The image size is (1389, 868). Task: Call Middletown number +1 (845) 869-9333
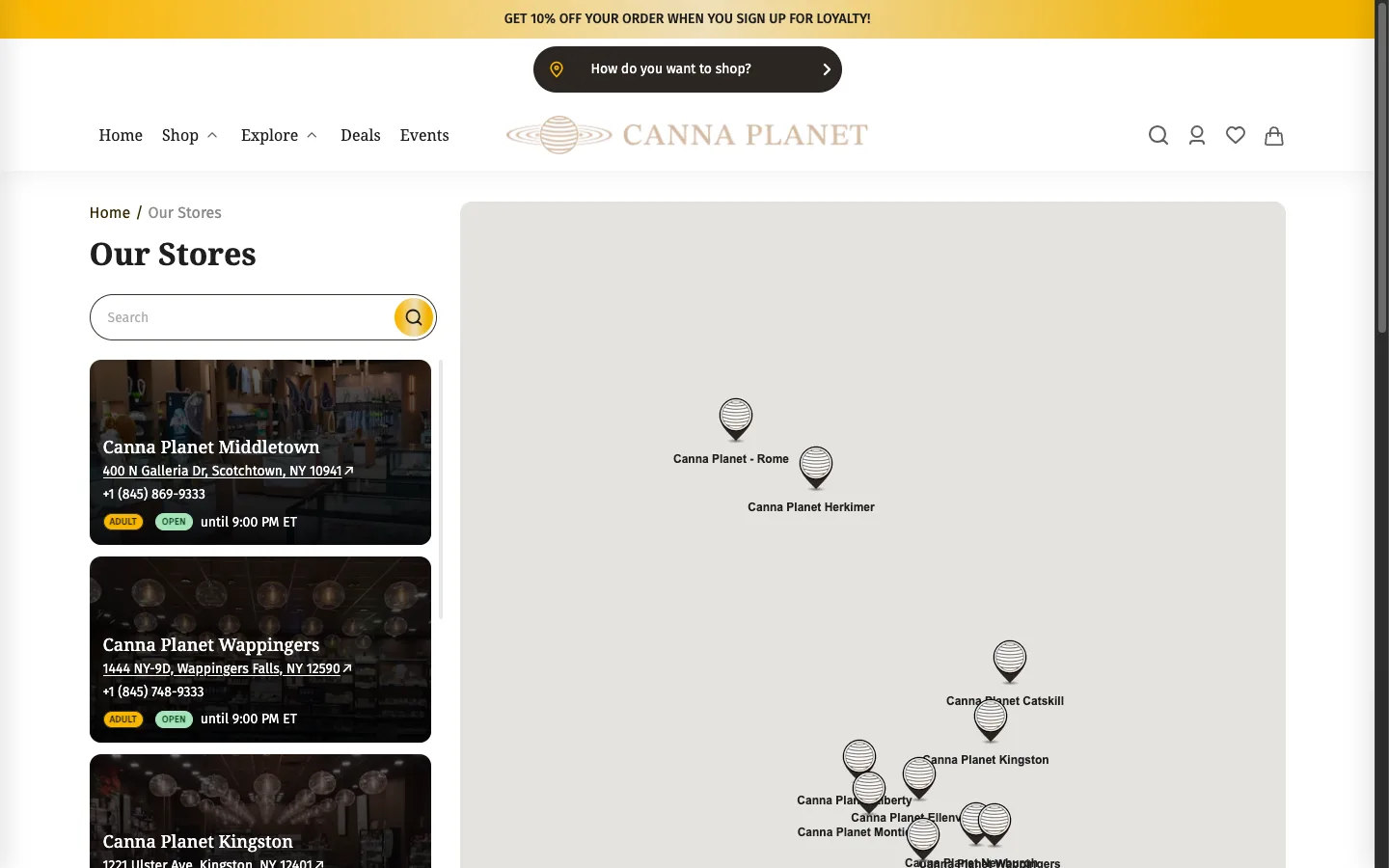[154, 494]
